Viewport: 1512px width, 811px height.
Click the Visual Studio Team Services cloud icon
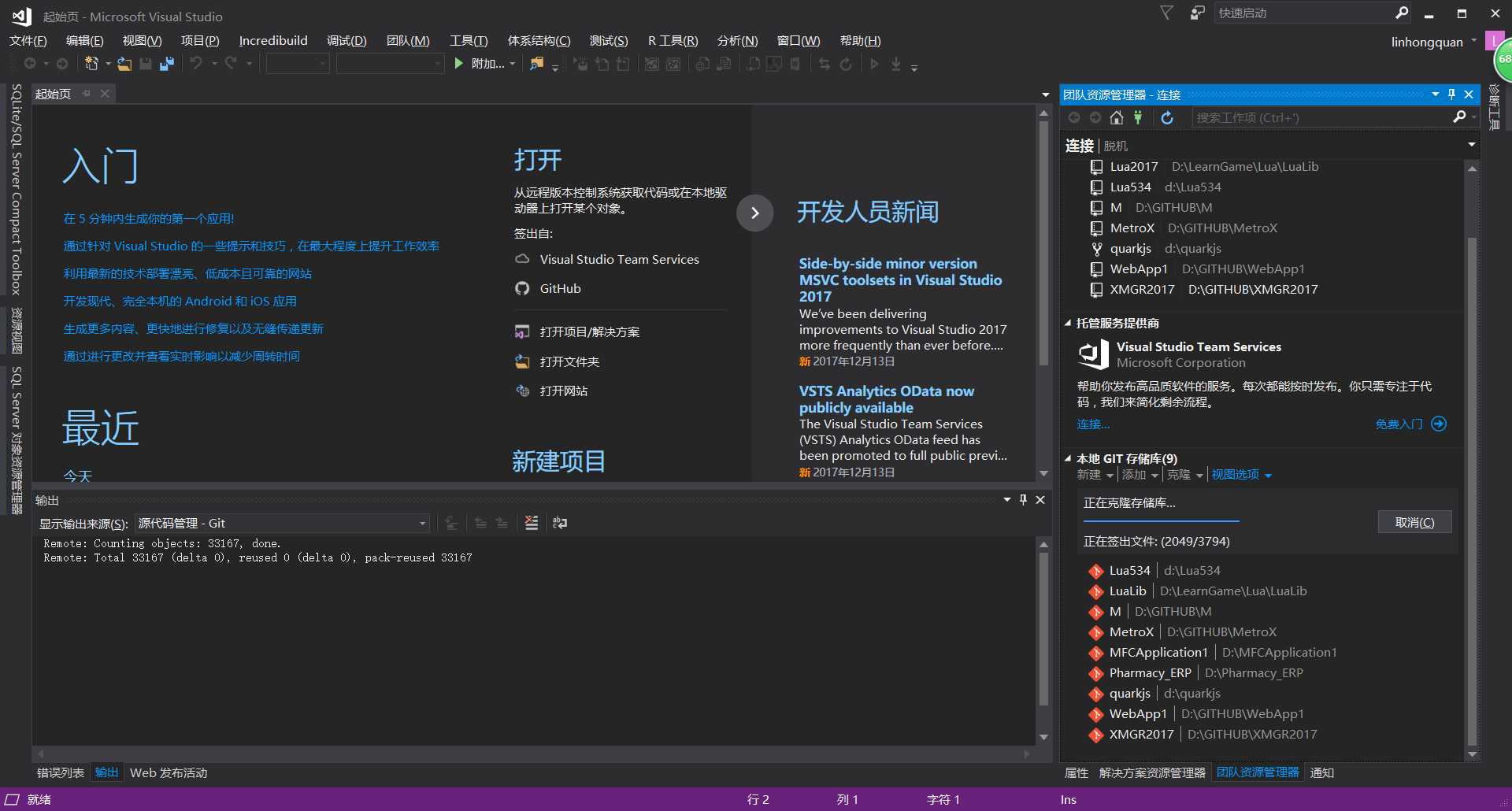point(522,259)
